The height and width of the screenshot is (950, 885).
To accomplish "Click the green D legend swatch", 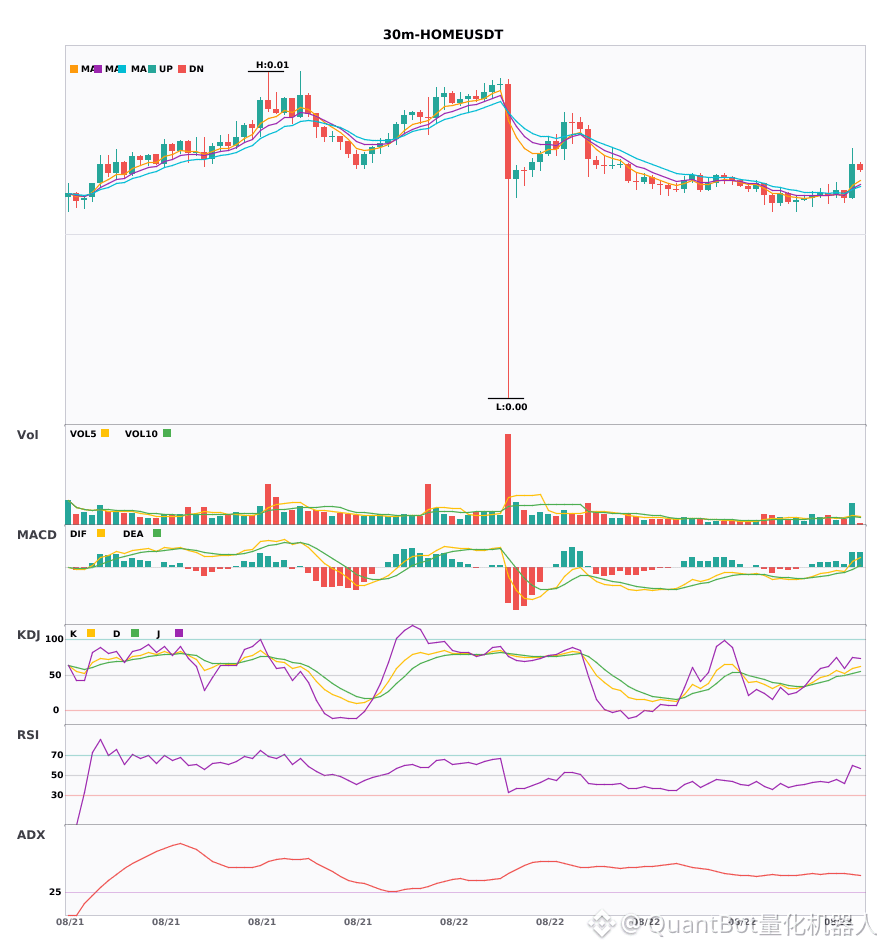I will point(135,633).
